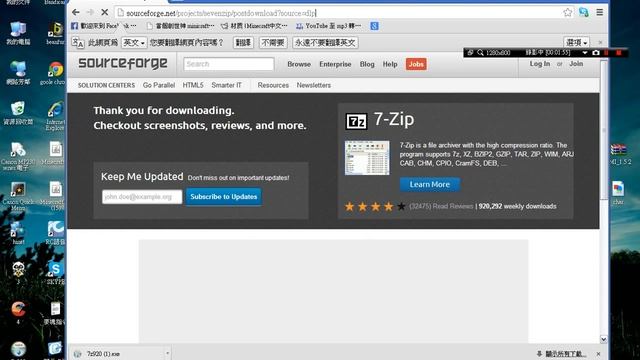Focus the SourceForge search field
Viewport: 640px width, 360px height.
229,64
